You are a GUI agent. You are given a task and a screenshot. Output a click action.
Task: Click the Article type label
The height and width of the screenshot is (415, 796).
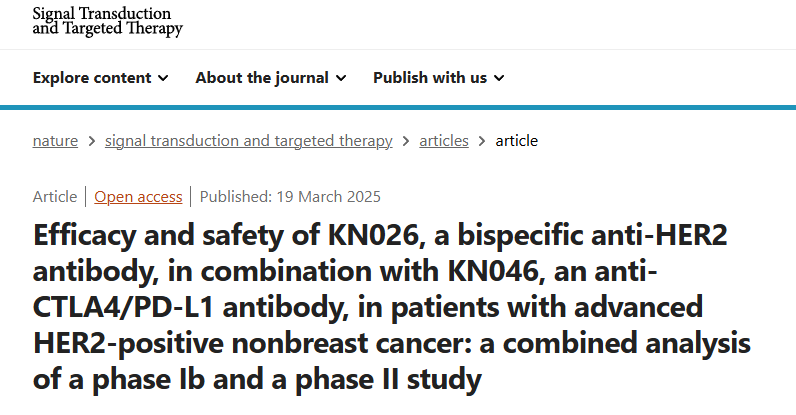[x=55, y=197]
